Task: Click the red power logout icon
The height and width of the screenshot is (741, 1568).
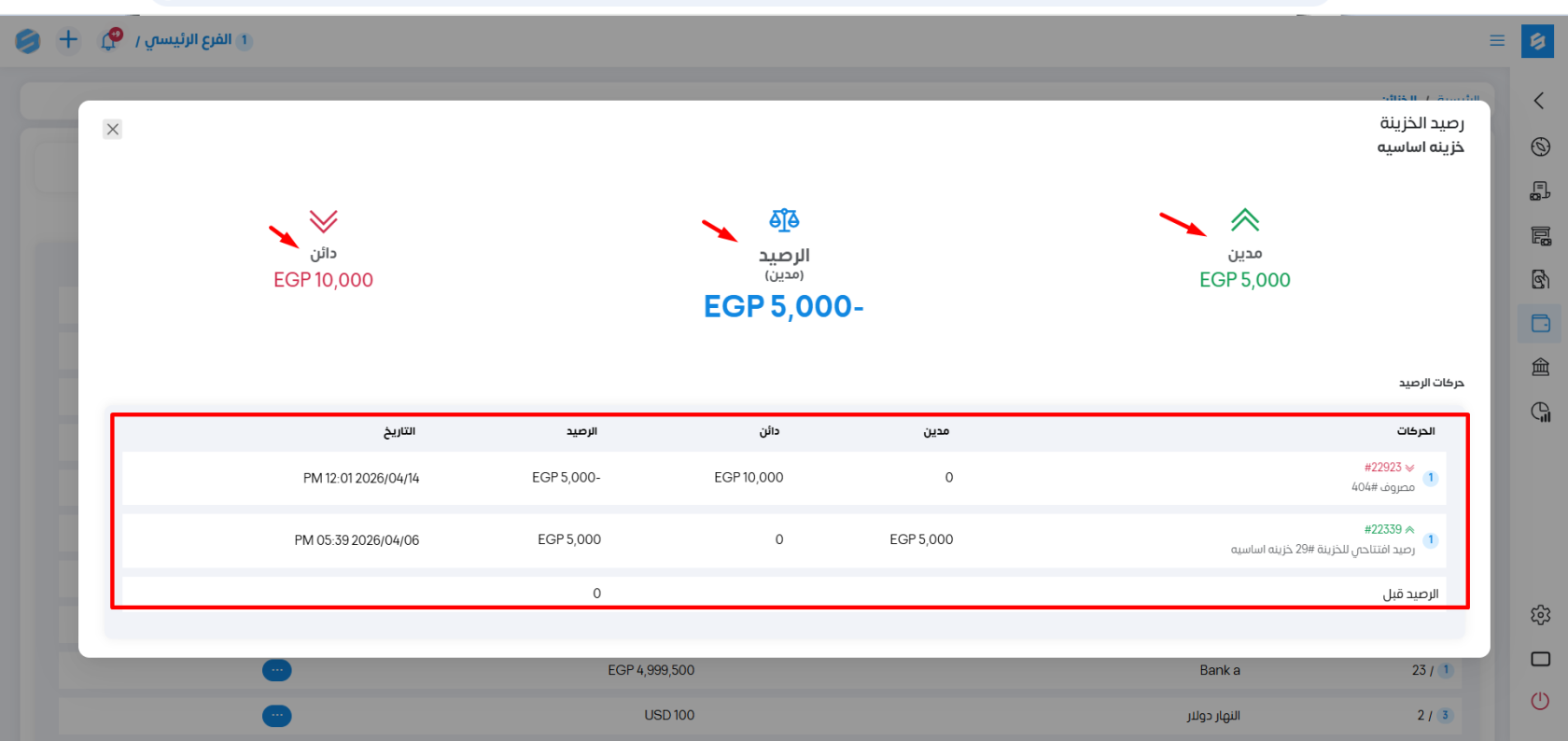Action: coord(1540,701)
